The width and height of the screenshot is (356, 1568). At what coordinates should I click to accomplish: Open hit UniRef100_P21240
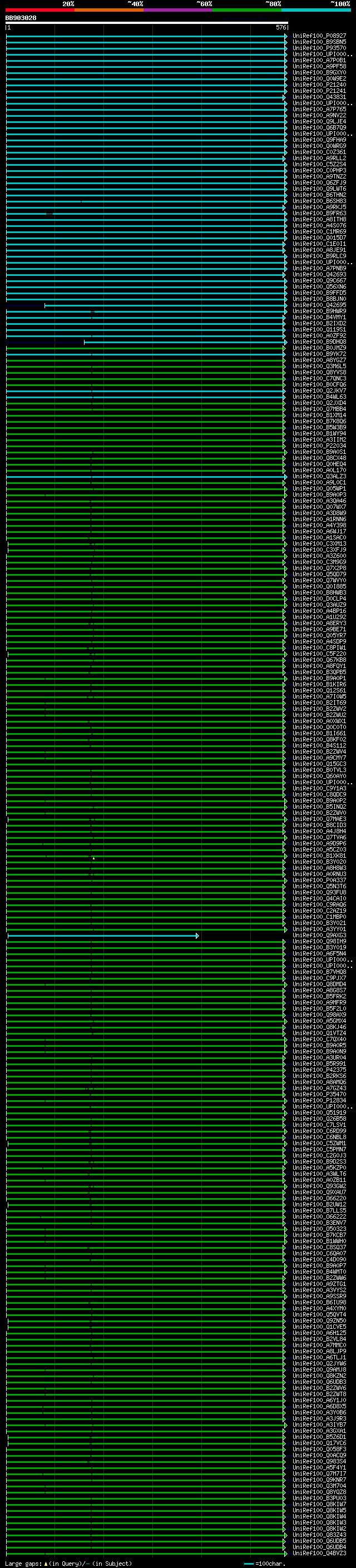319,85
